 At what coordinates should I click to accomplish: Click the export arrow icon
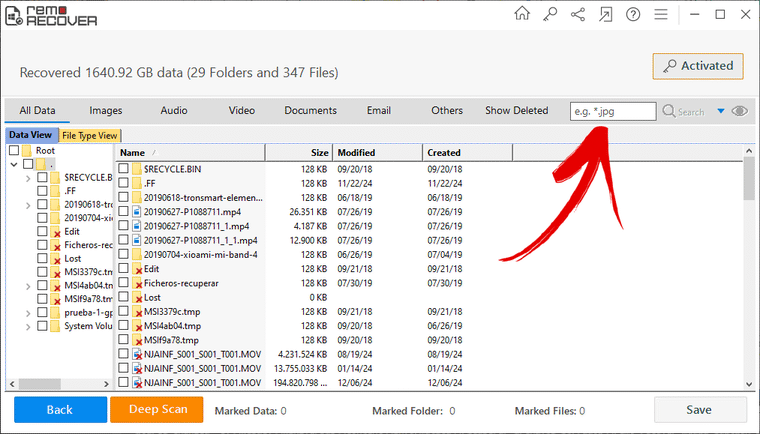[606, 14]
